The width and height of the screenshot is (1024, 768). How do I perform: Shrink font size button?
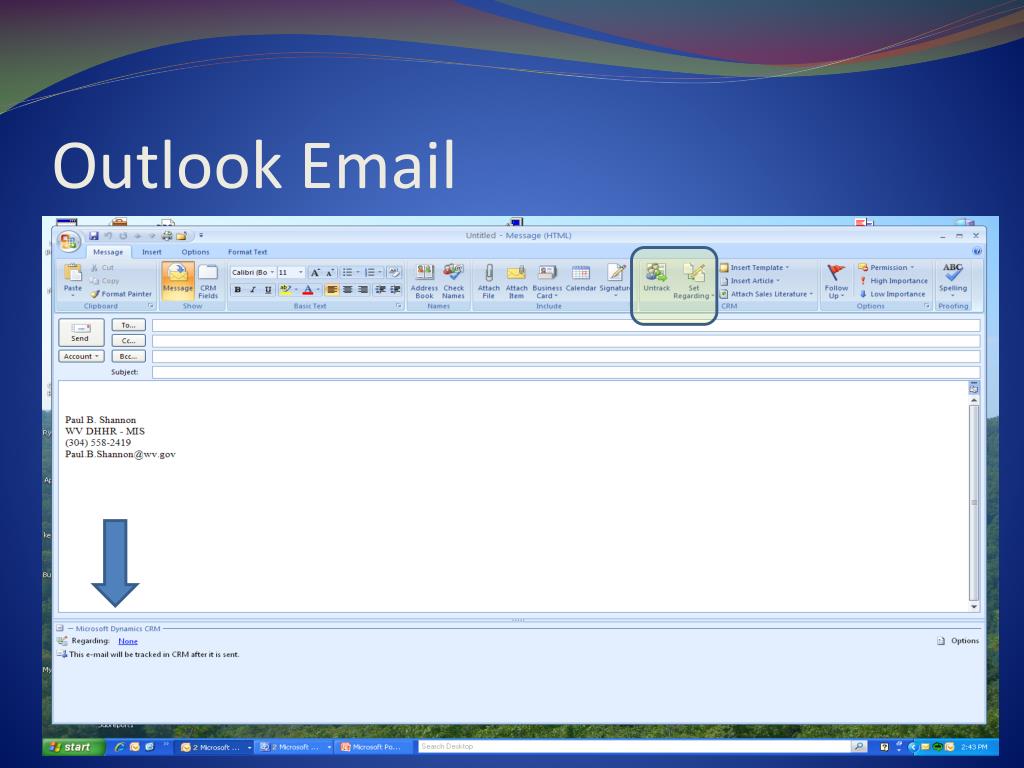[330, 272]
